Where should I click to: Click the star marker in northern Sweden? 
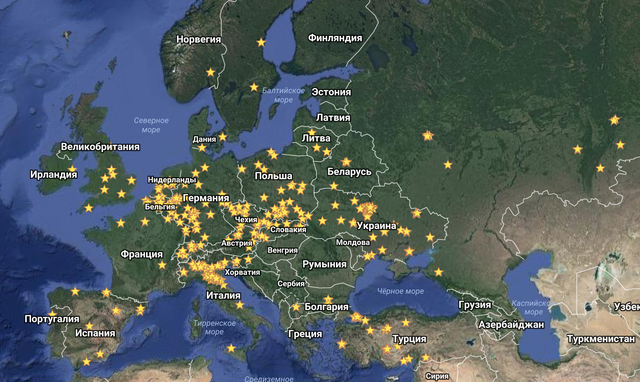coord(261,42)
